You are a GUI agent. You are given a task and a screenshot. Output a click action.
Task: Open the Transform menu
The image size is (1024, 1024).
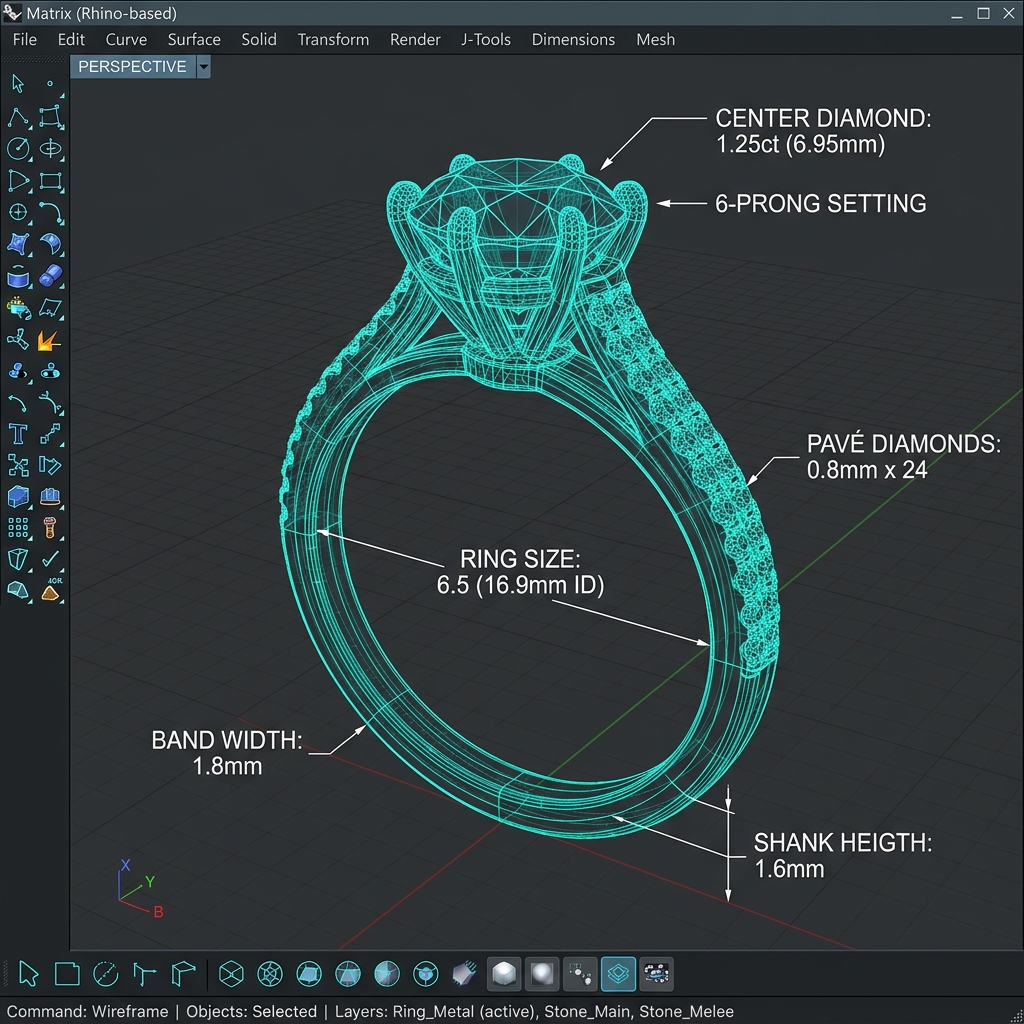(x=333, y=39)
